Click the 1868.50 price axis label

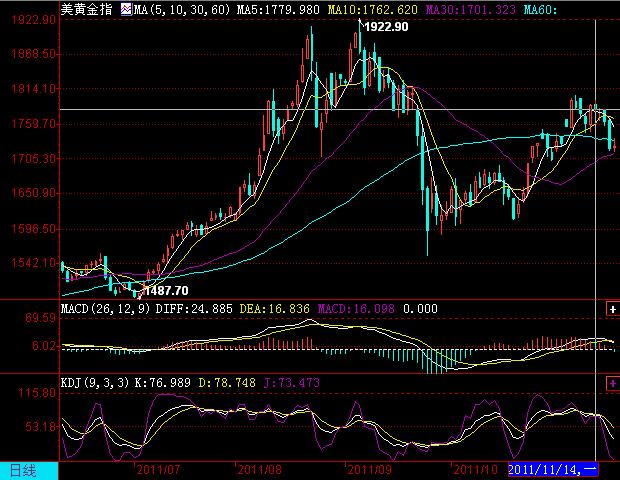coord(34,54)
